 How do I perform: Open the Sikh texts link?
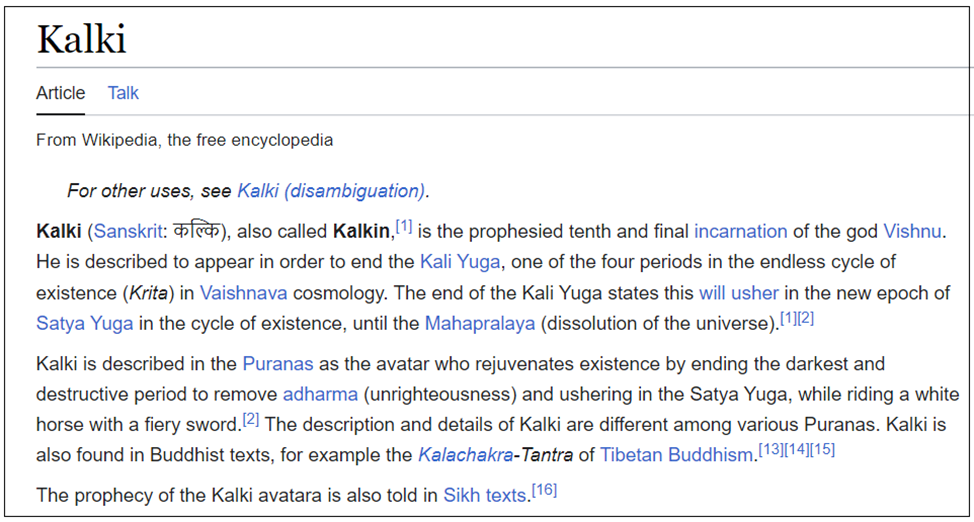[x=485, y=496]
